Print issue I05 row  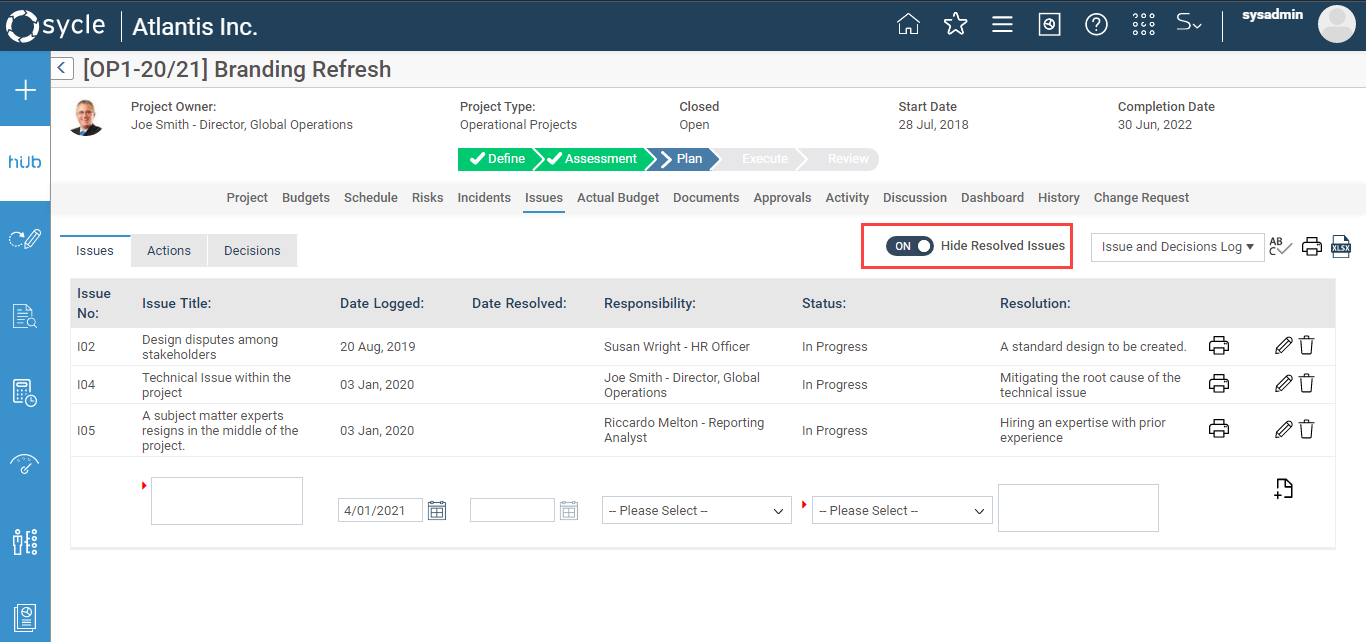tap(1219, 429)
